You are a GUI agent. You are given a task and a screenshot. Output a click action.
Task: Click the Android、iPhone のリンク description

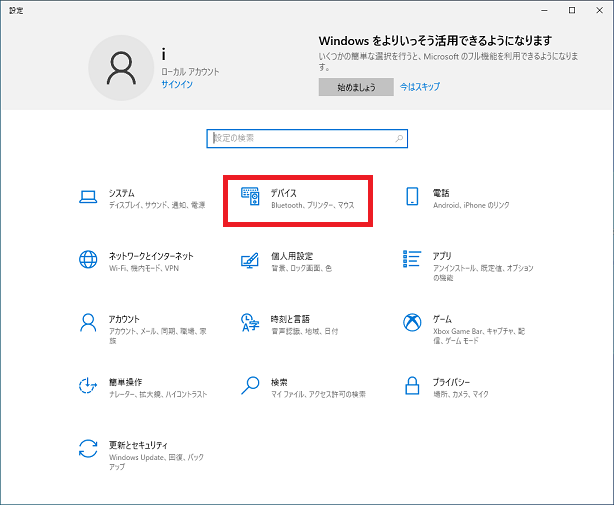471,205
